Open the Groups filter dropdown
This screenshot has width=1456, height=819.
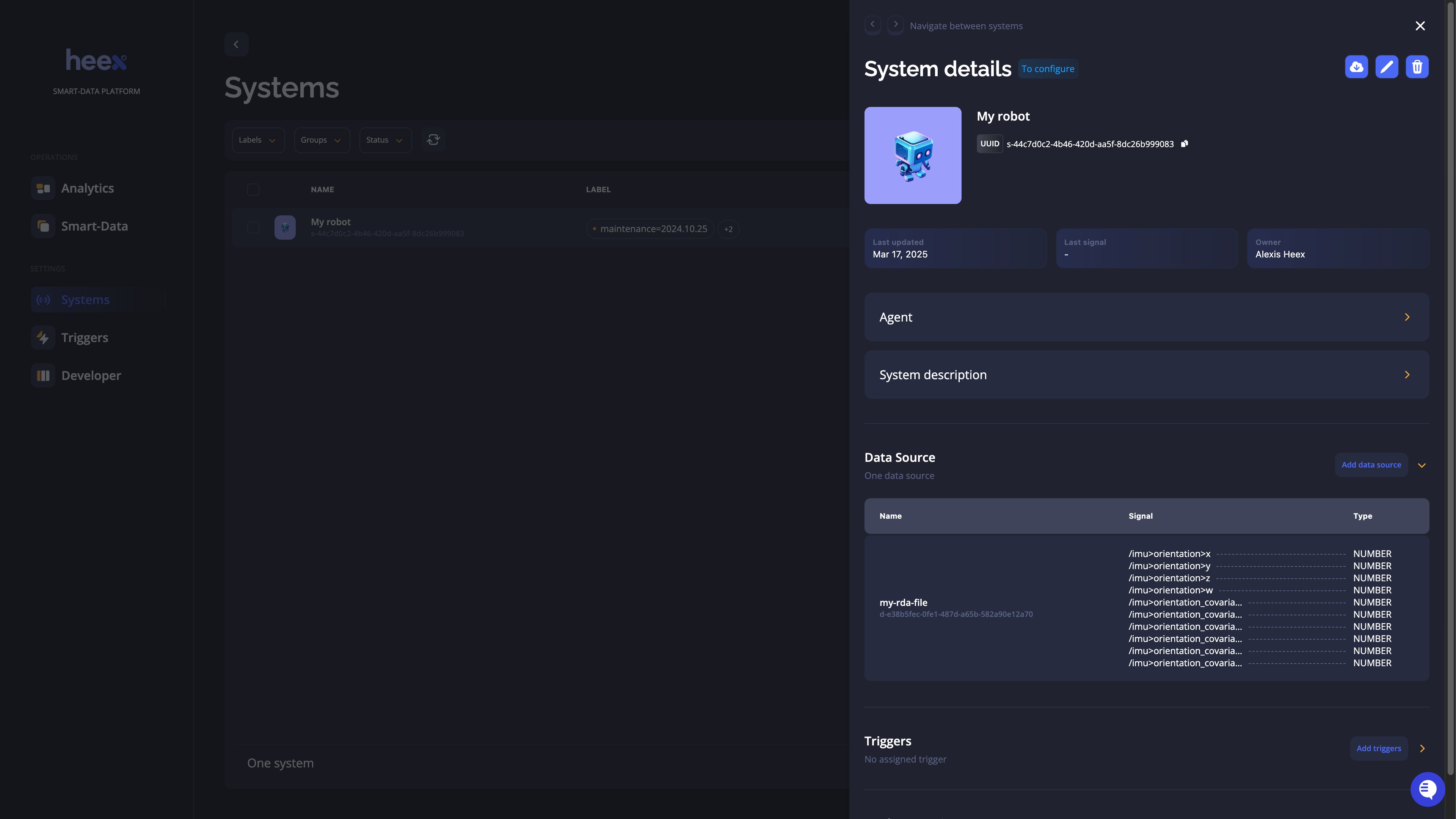[321, 140]
